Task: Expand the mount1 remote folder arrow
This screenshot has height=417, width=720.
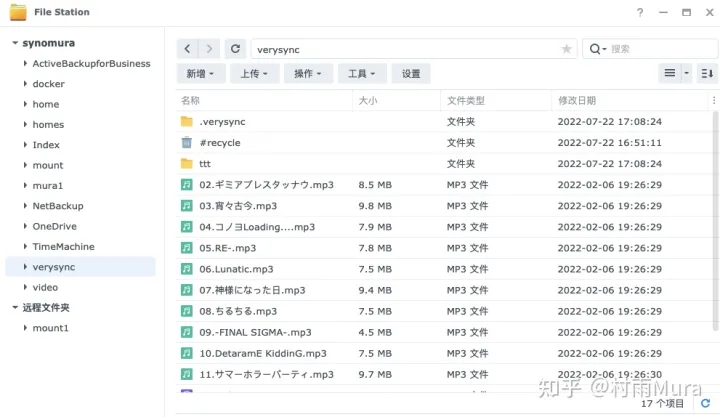Action: [x=25, y=328]
